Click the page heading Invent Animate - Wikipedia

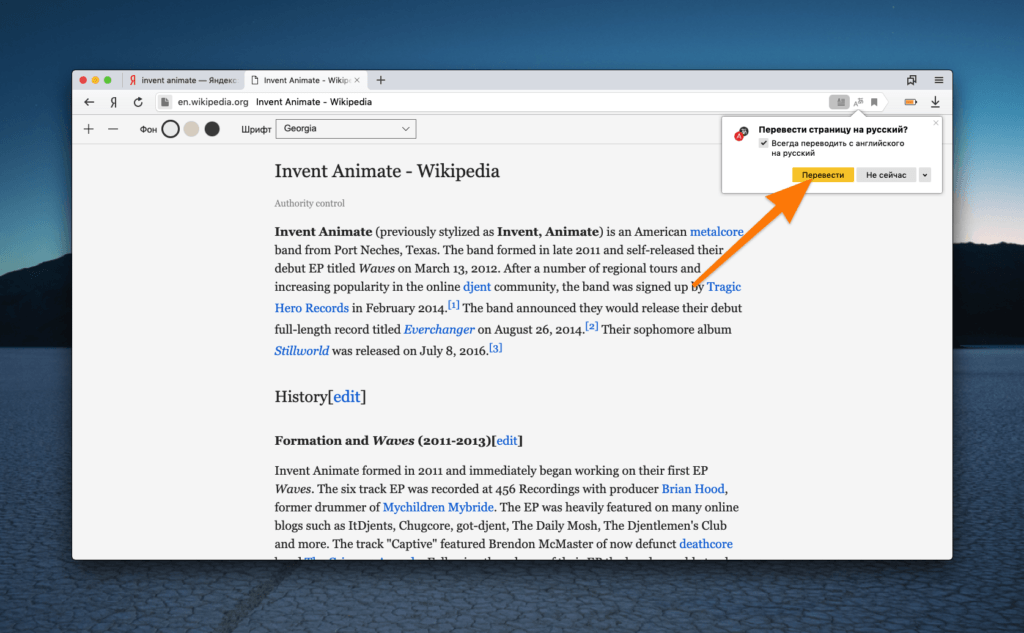tap(387, 171)
